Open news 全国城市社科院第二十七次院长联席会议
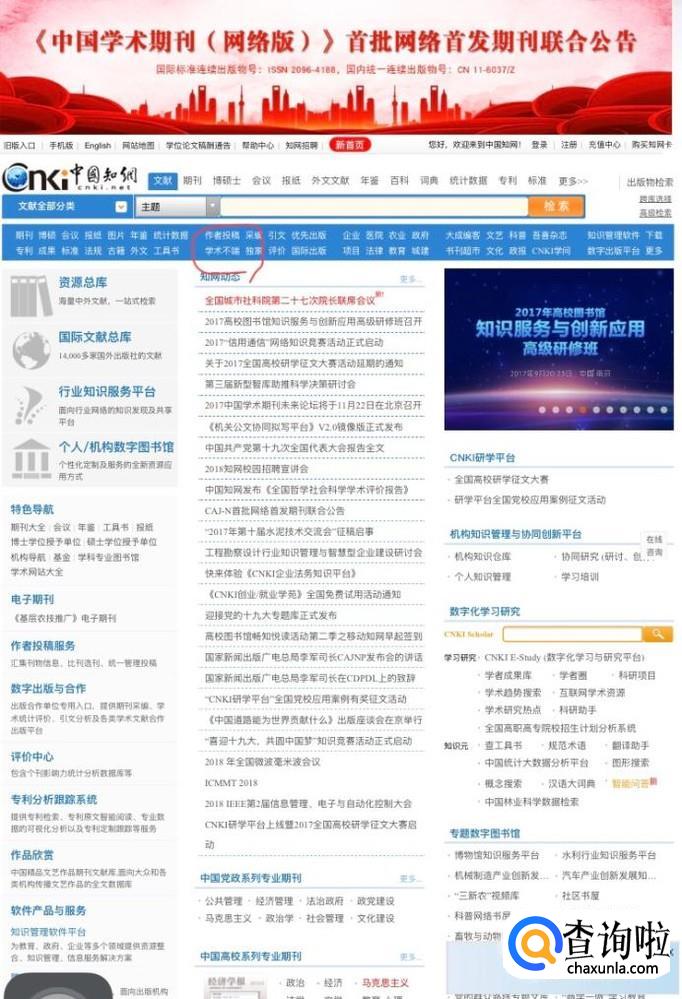Image resolution: width=682 pixels, height=999 pixels. pos(290,300)
